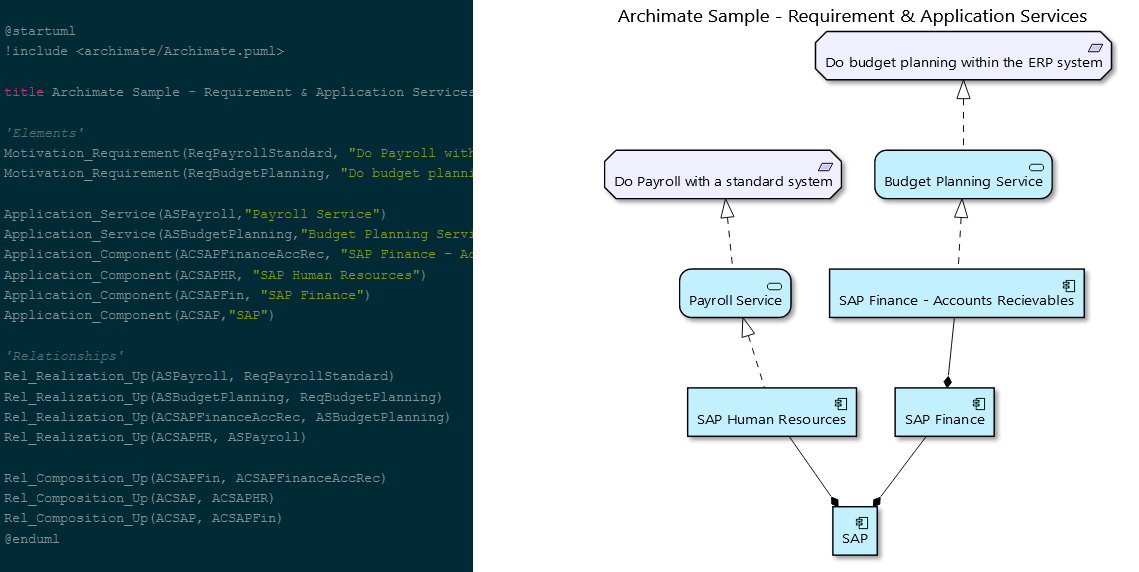Image resolution: width=1139 pixels, height=572 pixels.
Task: Click component icon in SAP Human Resources box
Action: click(x=841, y=404)
